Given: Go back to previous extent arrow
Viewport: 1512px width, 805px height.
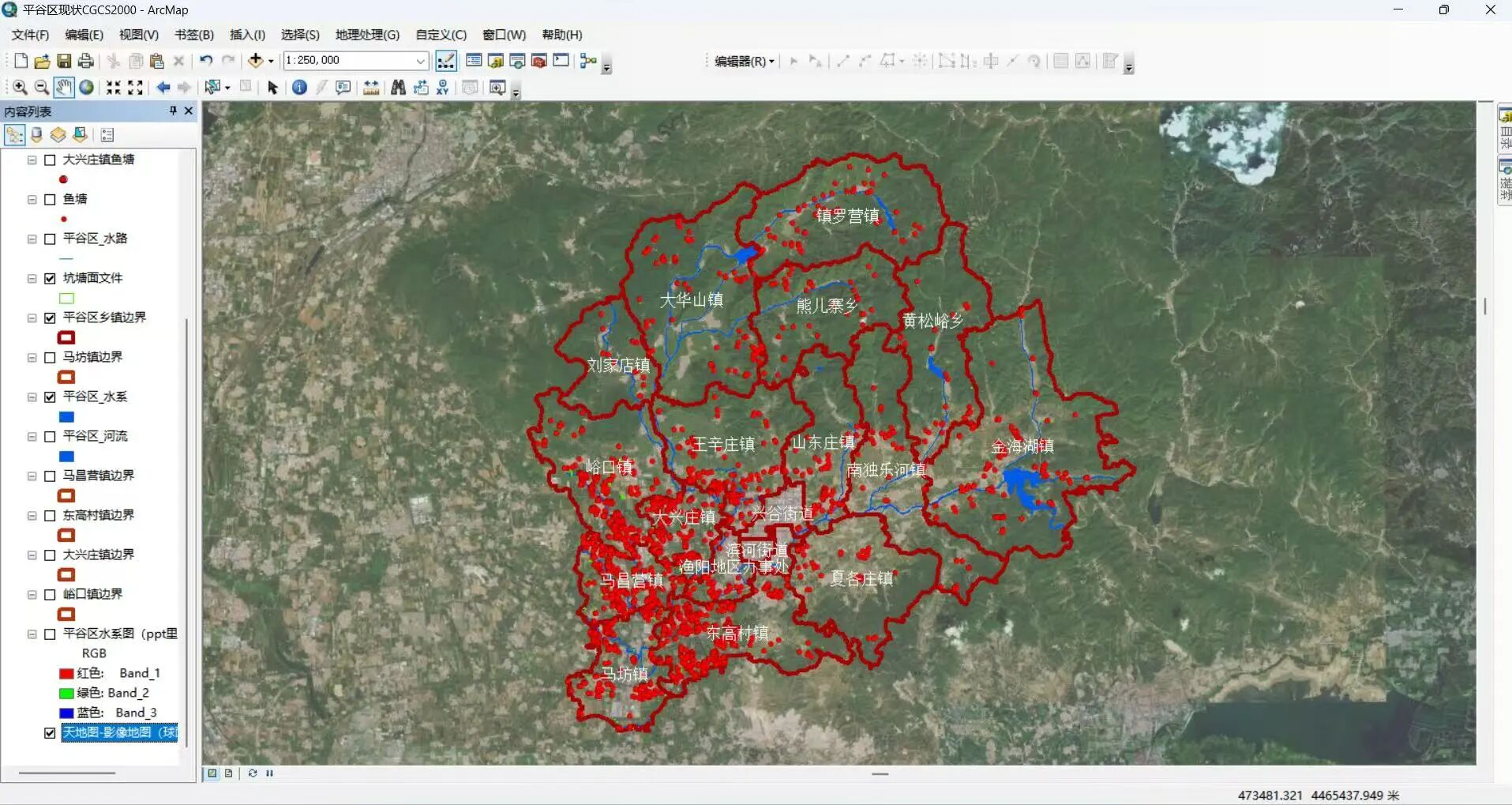Looking at the screenshot, I should pos(163,88).
